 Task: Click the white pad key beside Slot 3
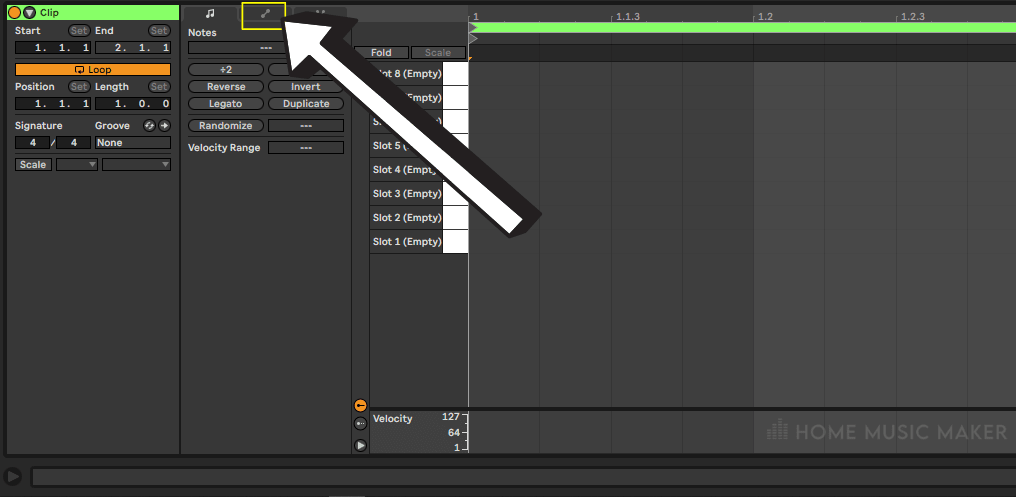[x=456, y=194]
